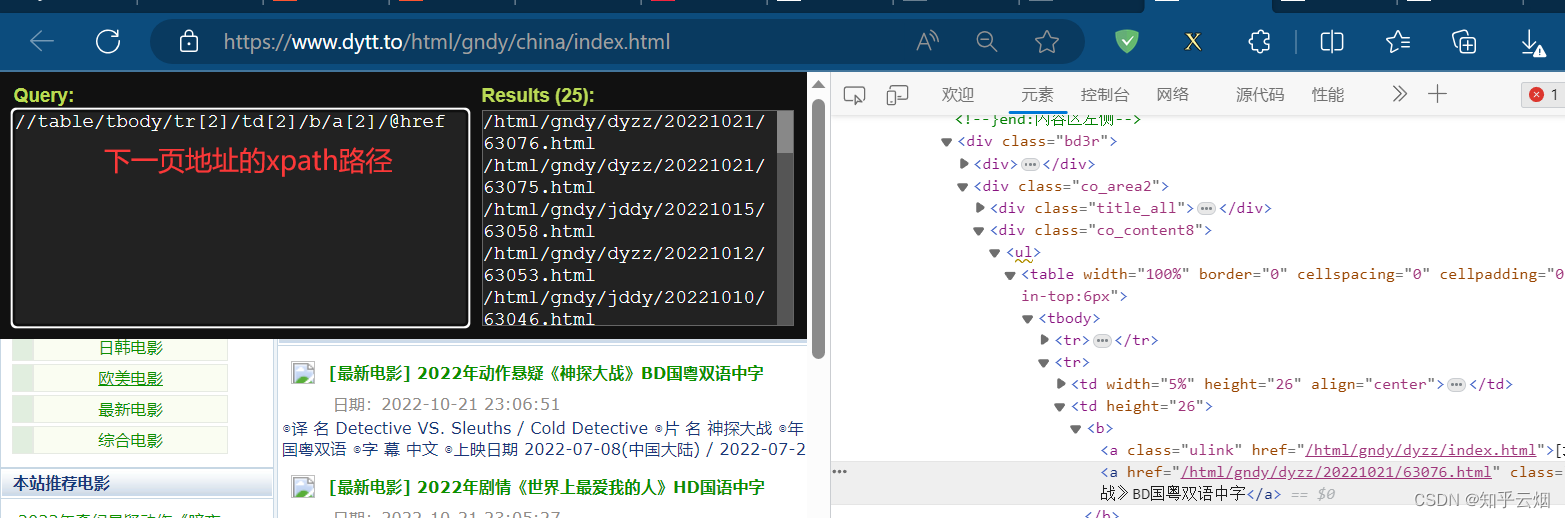Open Collections panel
The width and height of the screenshot is (1565, 518).
click(x=1464, y=41)
